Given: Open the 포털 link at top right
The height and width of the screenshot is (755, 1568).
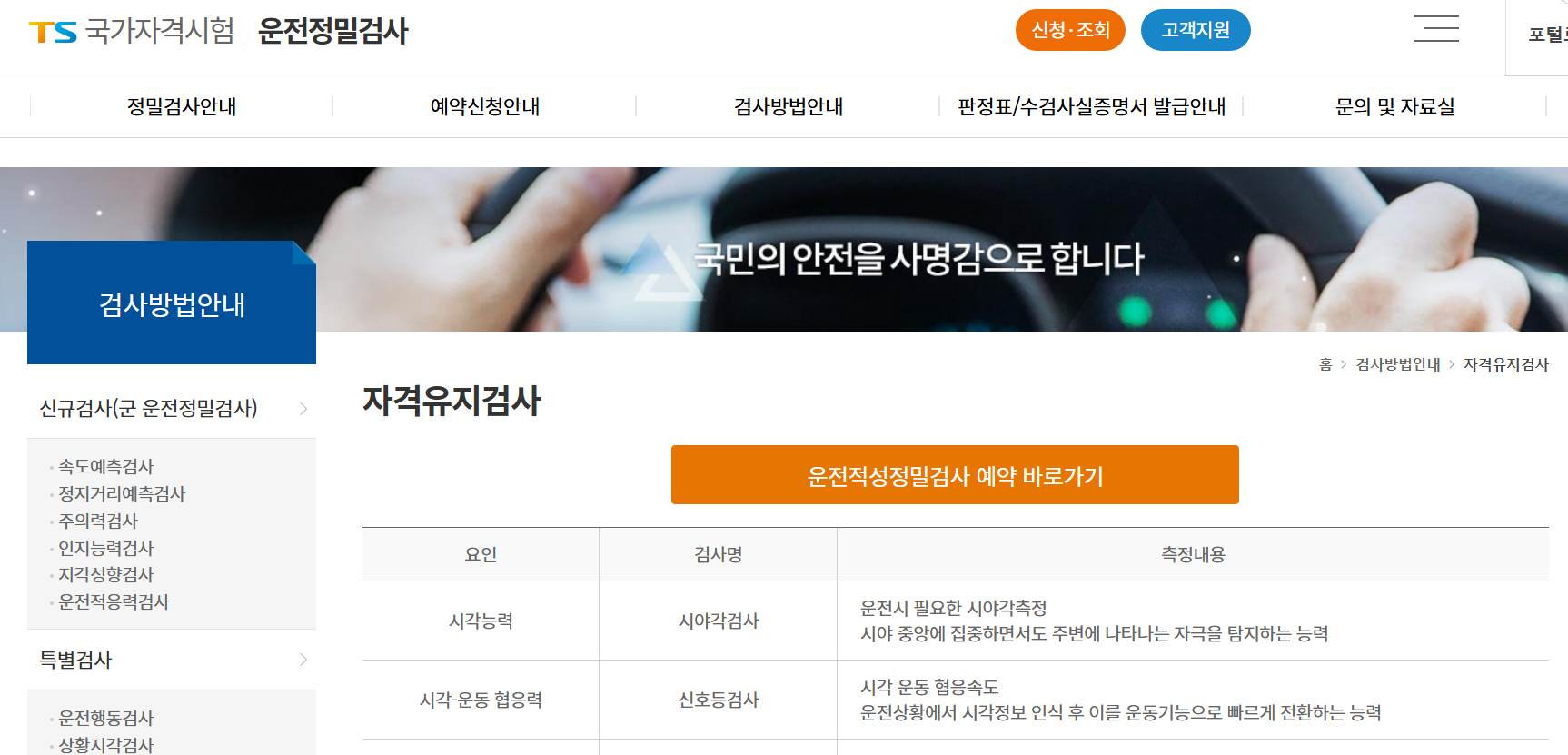Looking at the screenshot, I should point(1547,35).
